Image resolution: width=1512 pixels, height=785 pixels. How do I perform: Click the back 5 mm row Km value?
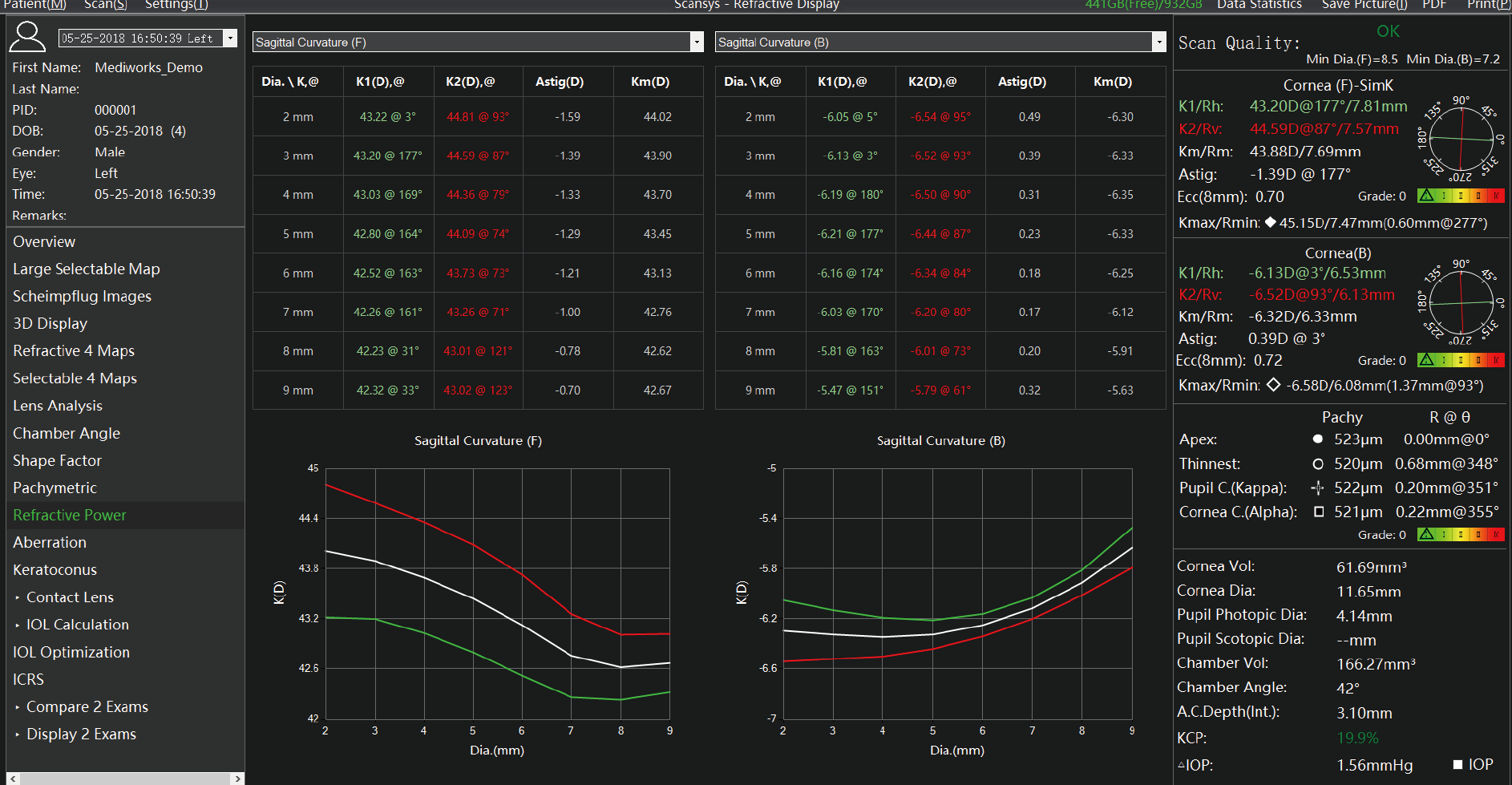click(x=1121, y=234)
